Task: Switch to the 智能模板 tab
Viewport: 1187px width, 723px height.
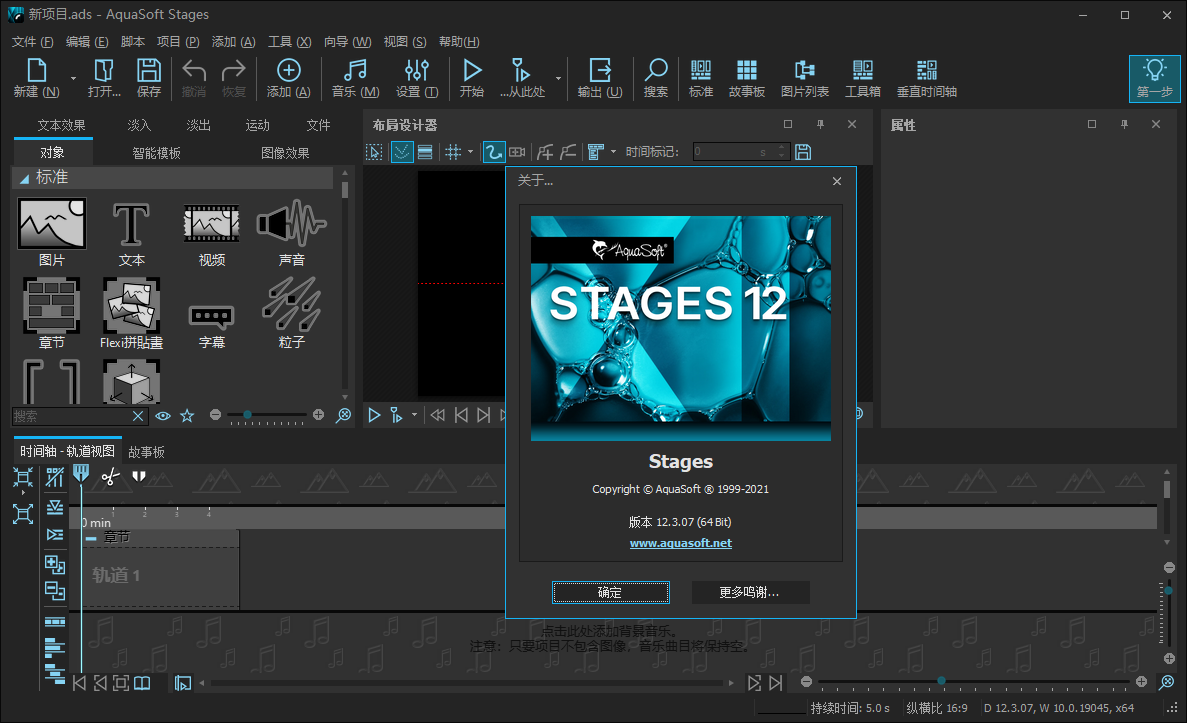Action: coord(157,153)
